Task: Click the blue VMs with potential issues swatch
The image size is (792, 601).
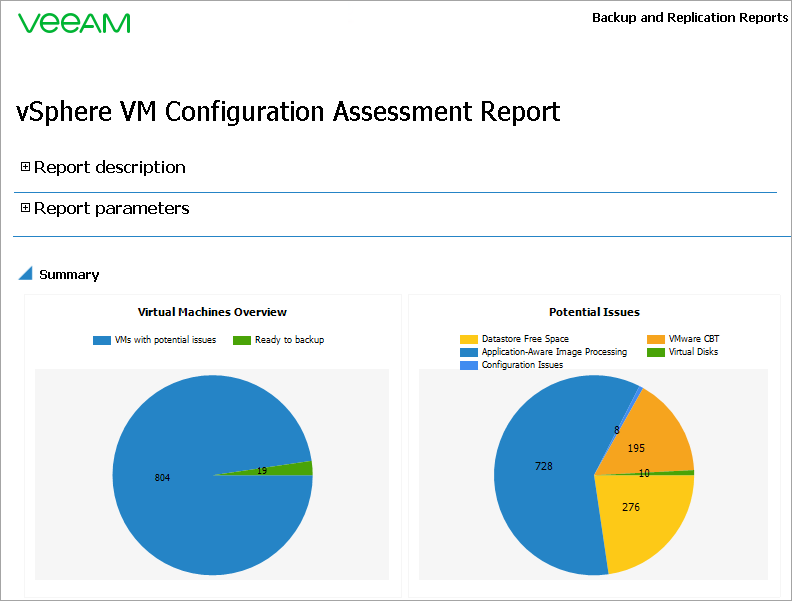Action: pyautogui.click(x=102, y=340)
